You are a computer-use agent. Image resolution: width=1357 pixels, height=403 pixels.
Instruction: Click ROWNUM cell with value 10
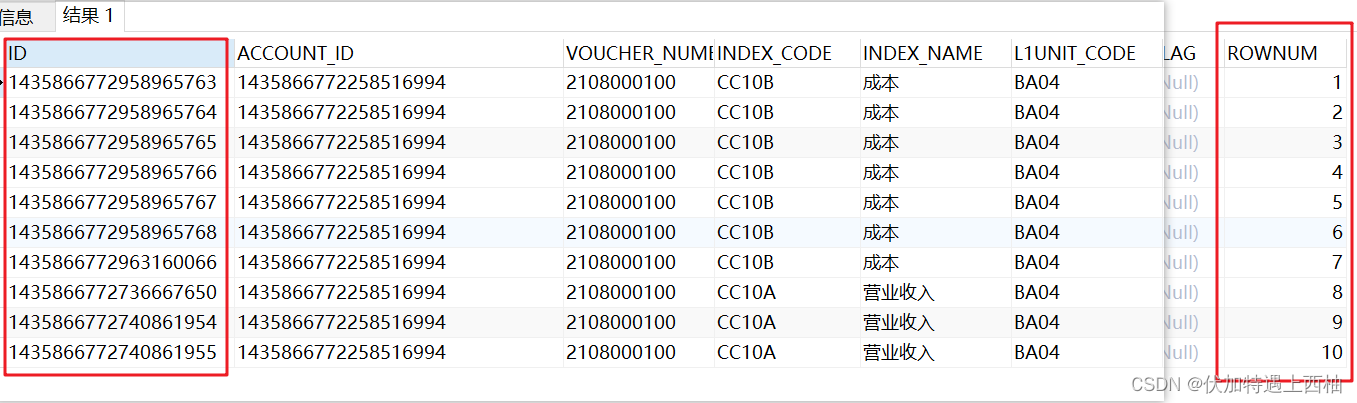pos(1287,353)
